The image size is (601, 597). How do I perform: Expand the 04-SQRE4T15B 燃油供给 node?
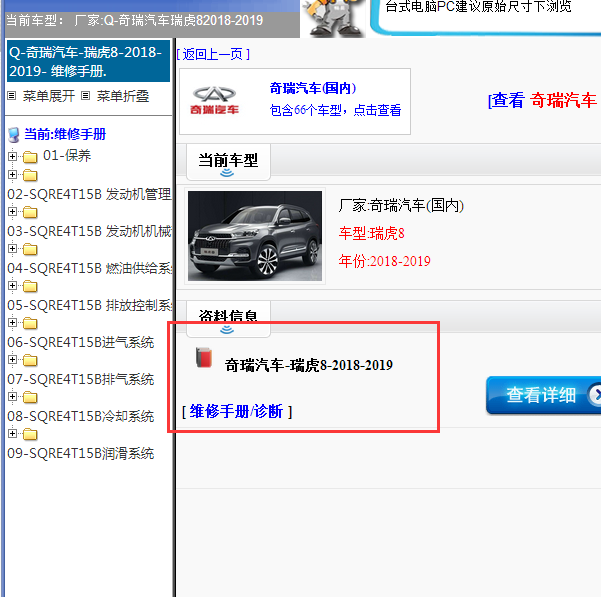(12, 249)
